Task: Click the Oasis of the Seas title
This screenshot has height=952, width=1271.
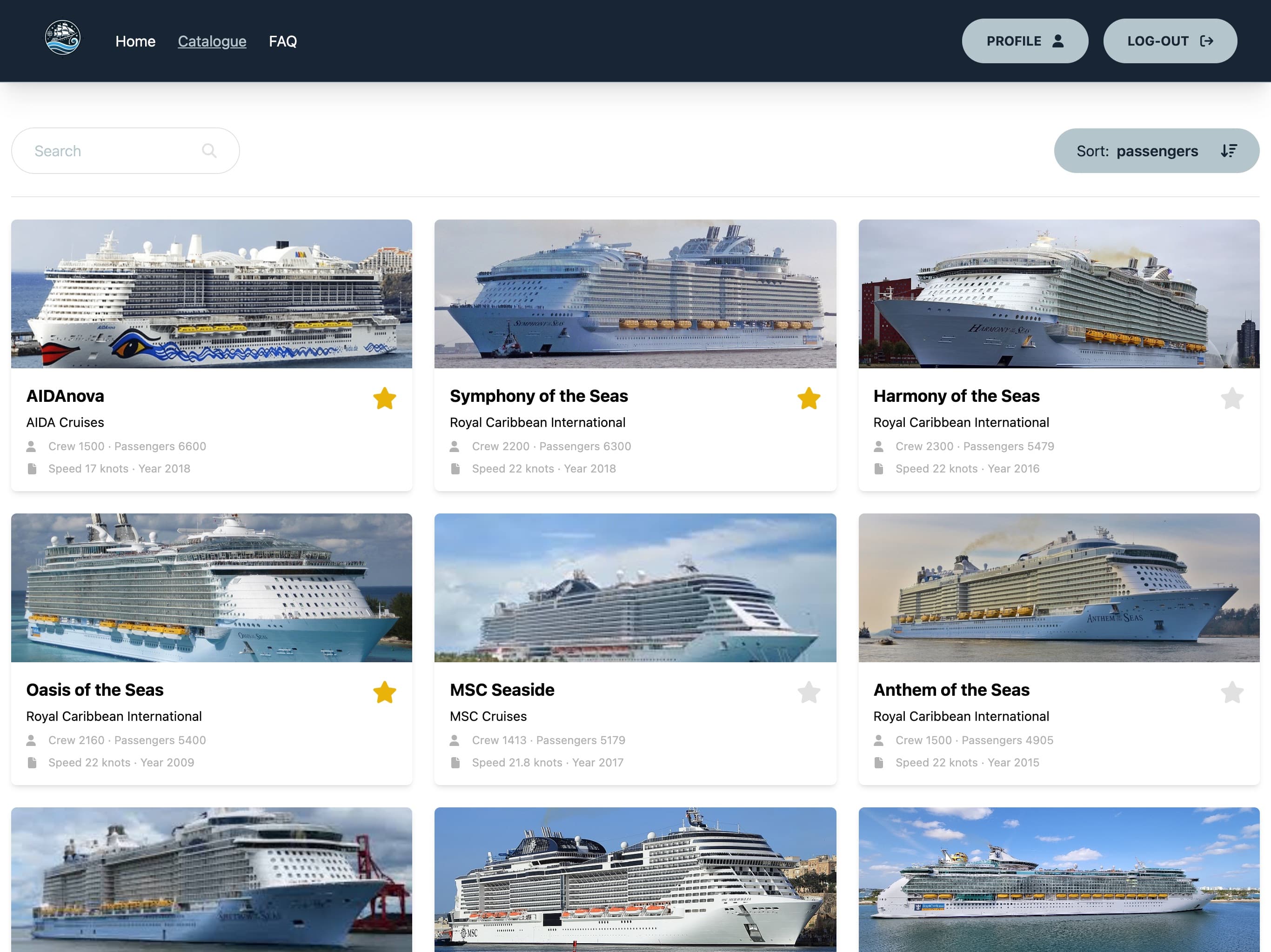Action: pos(95,689)
